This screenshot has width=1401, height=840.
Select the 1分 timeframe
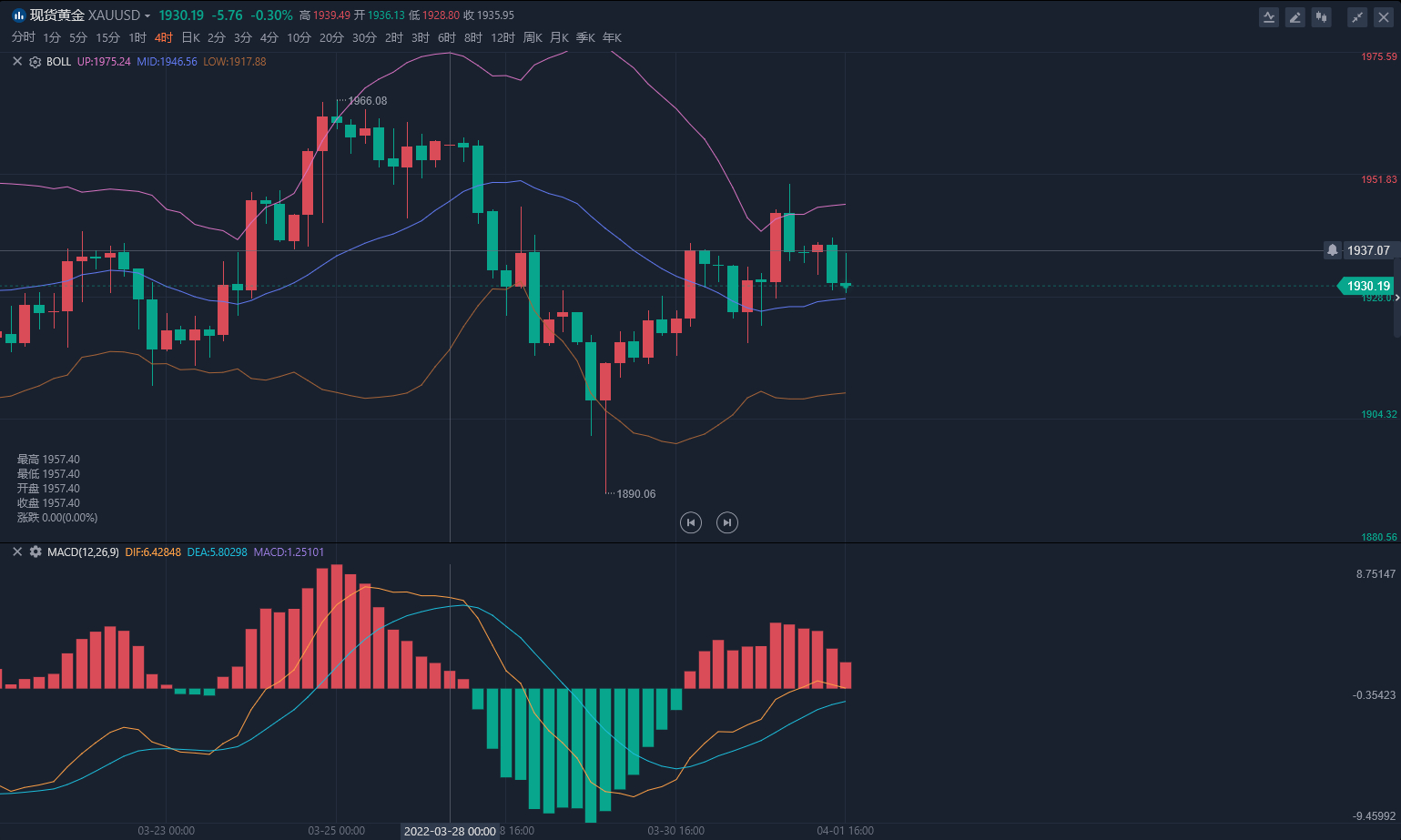52,37
